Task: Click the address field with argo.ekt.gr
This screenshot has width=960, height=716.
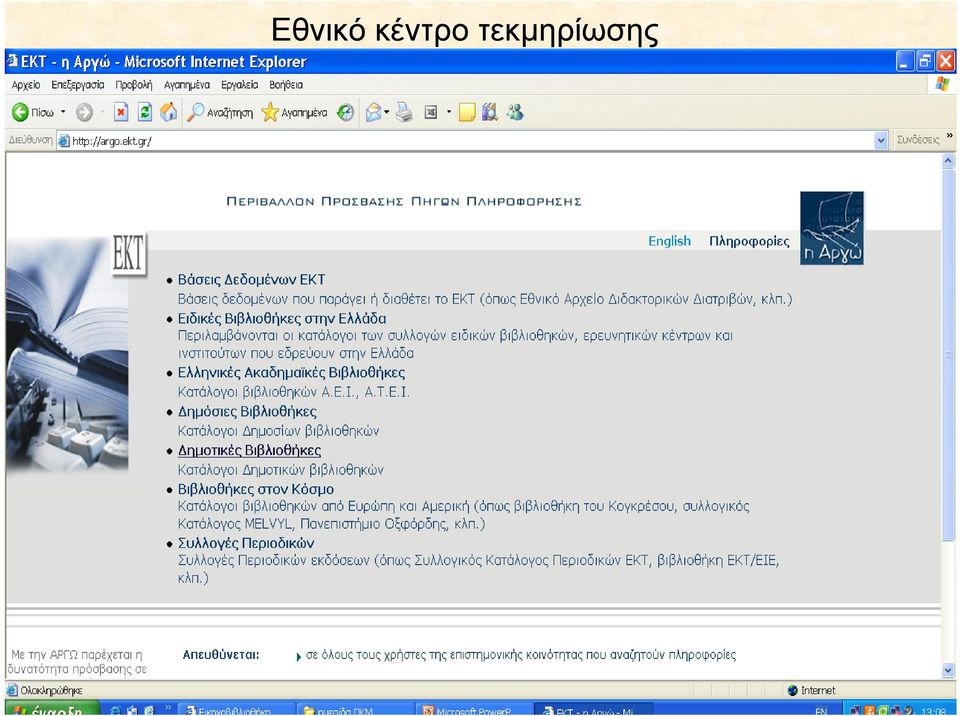Action: [465, 141]
